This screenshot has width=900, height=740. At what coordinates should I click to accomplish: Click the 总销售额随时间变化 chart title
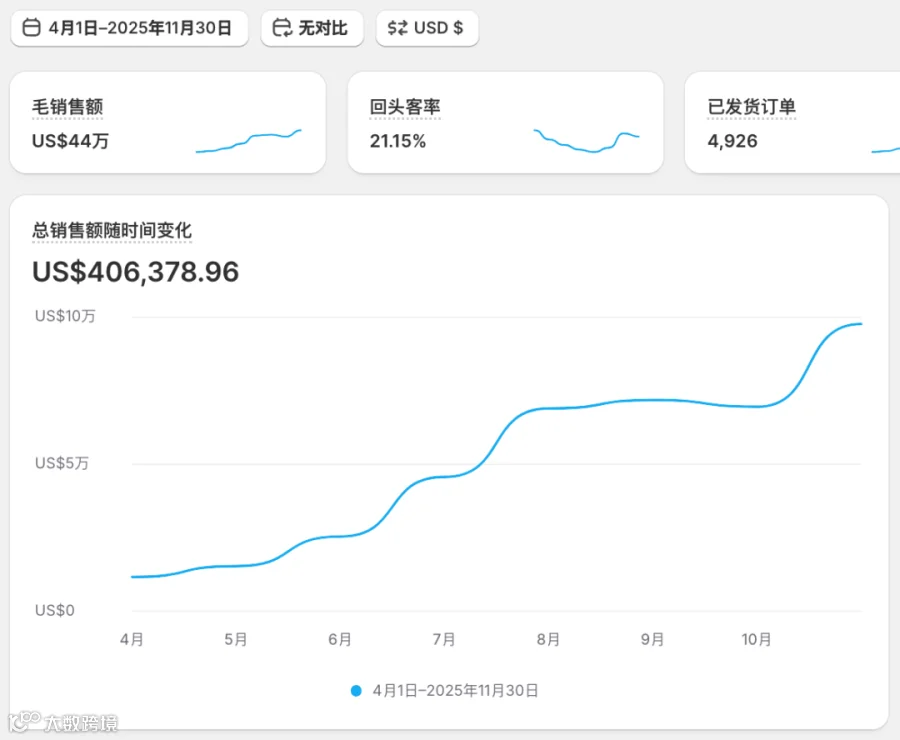click(112, 231)
